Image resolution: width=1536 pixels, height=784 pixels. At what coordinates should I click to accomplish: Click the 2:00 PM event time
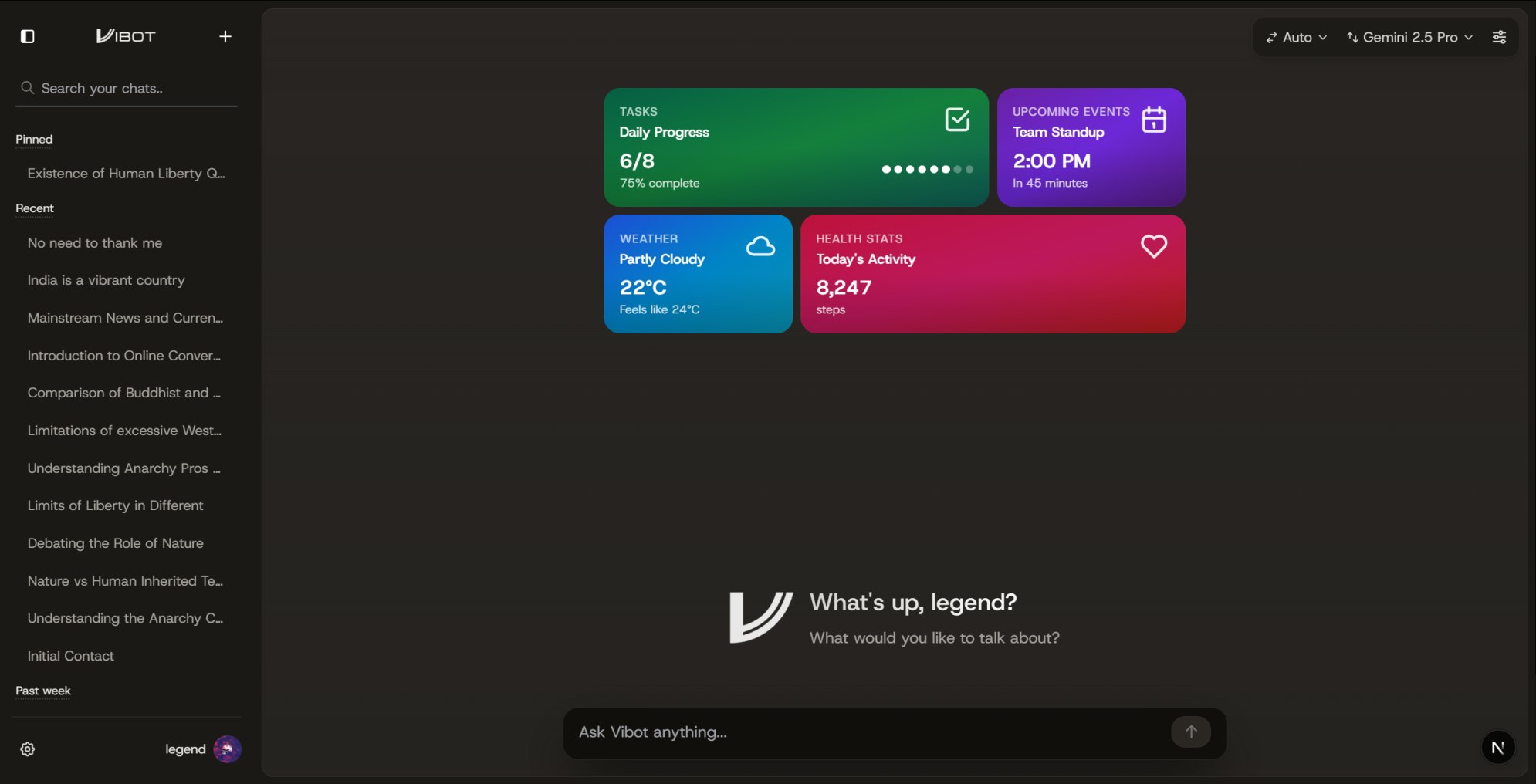1051,161
